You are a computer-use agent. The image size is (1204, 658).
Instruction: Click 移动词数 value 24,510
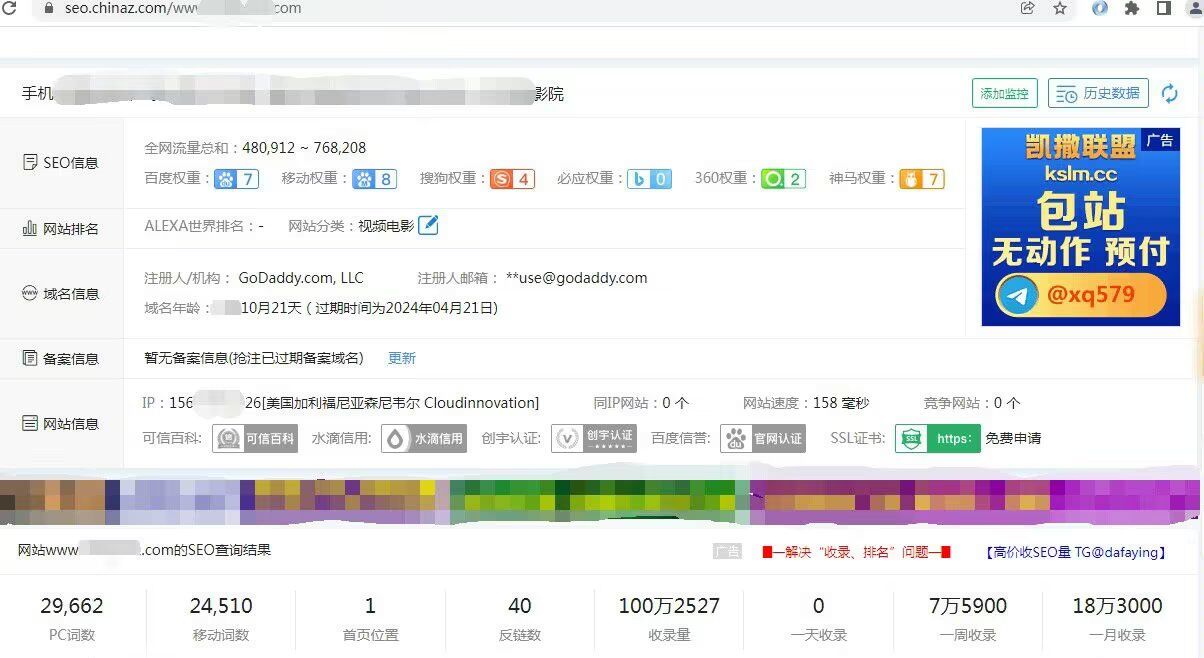click(x=221, y=606)
